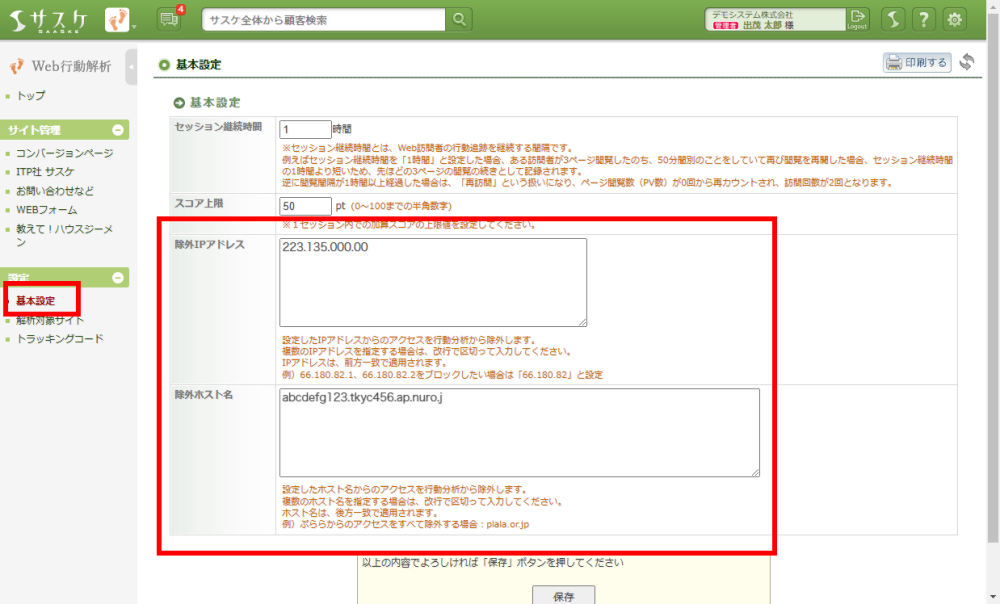Open the footprint Web analysis module icon
Viewport: 1000px width, 604px height.
coord(117,20)
